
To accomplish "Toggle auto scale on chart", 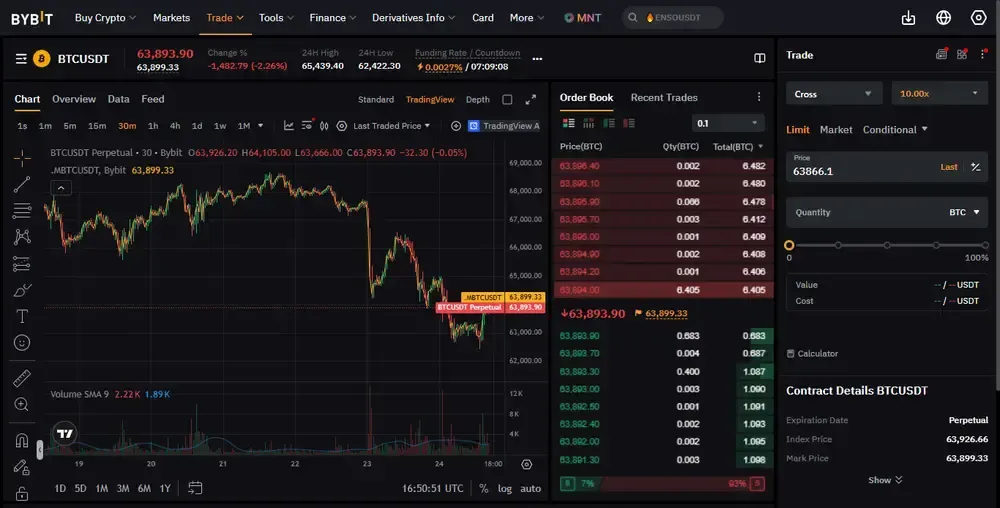I will tap(530, 488).
